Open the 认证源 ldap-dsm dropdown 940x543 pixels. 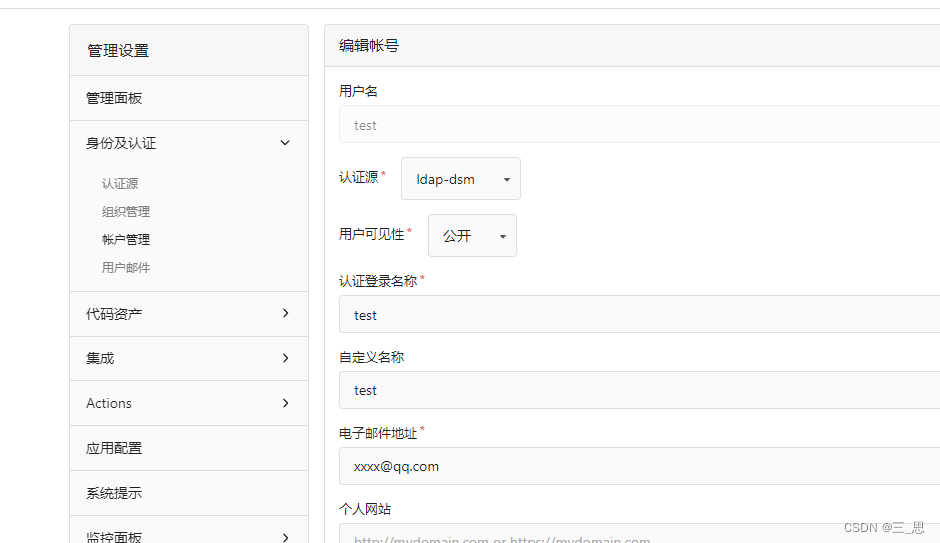[460, 179]
